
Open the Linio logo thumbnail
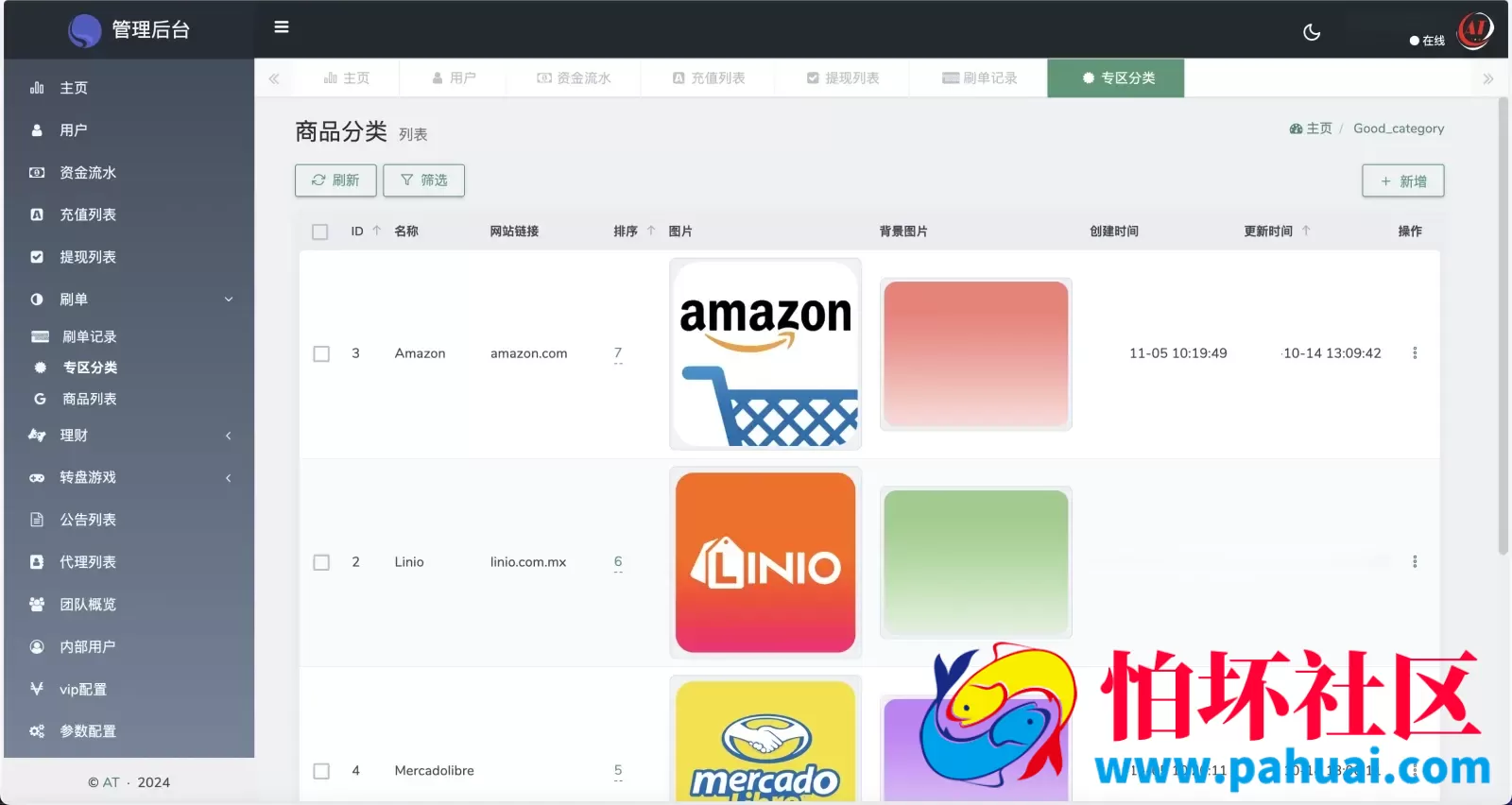(x=765, y=563)
